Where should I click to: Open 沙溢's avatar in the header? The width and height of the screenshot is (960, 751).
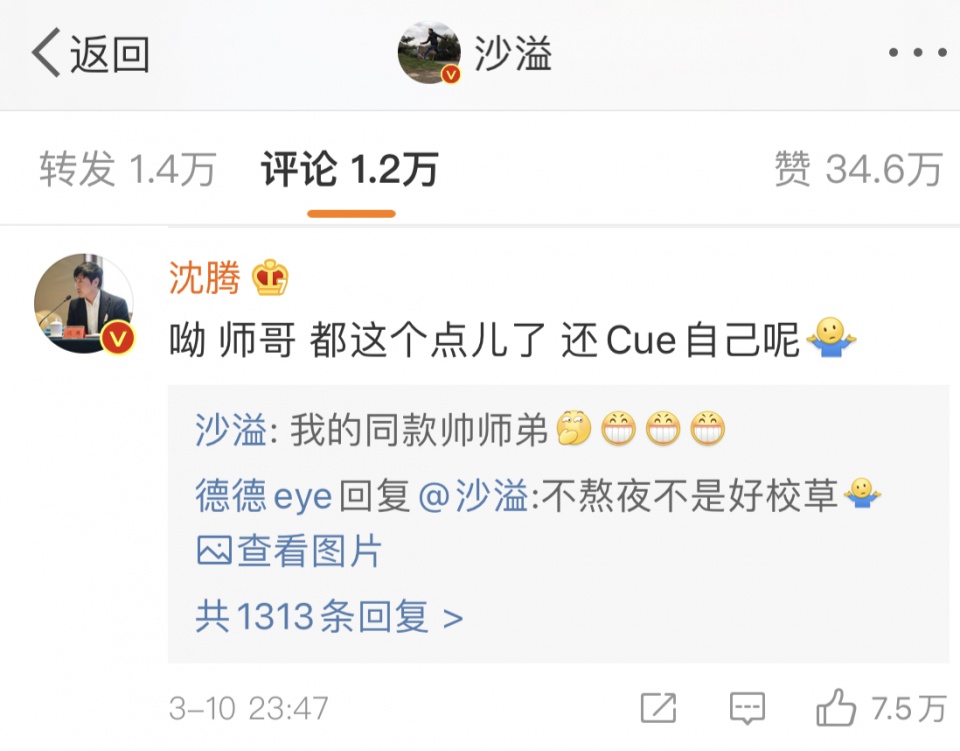coord(429,53)
